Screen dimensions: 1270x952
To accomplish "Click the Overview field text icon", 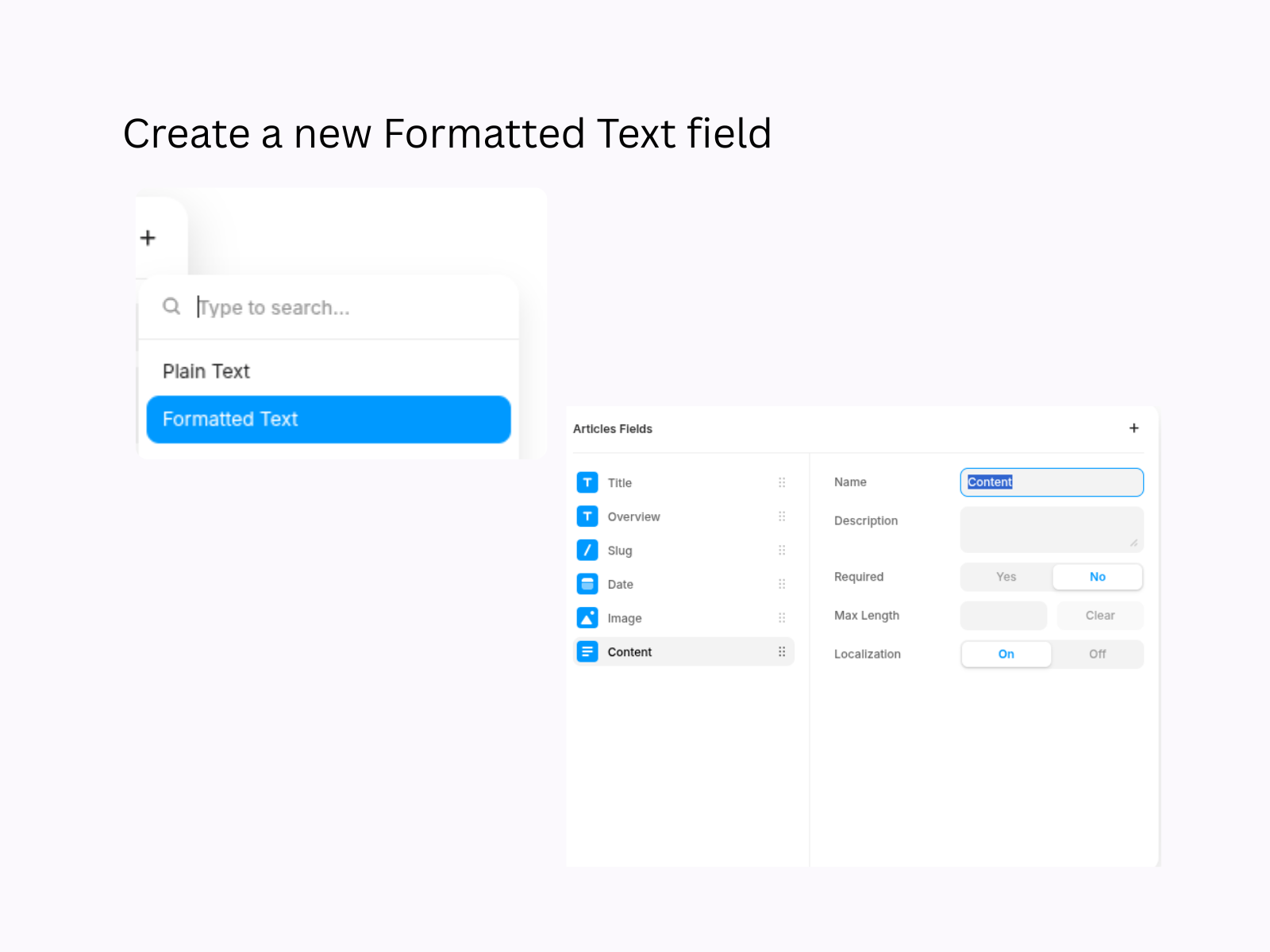I will (587, 516).
